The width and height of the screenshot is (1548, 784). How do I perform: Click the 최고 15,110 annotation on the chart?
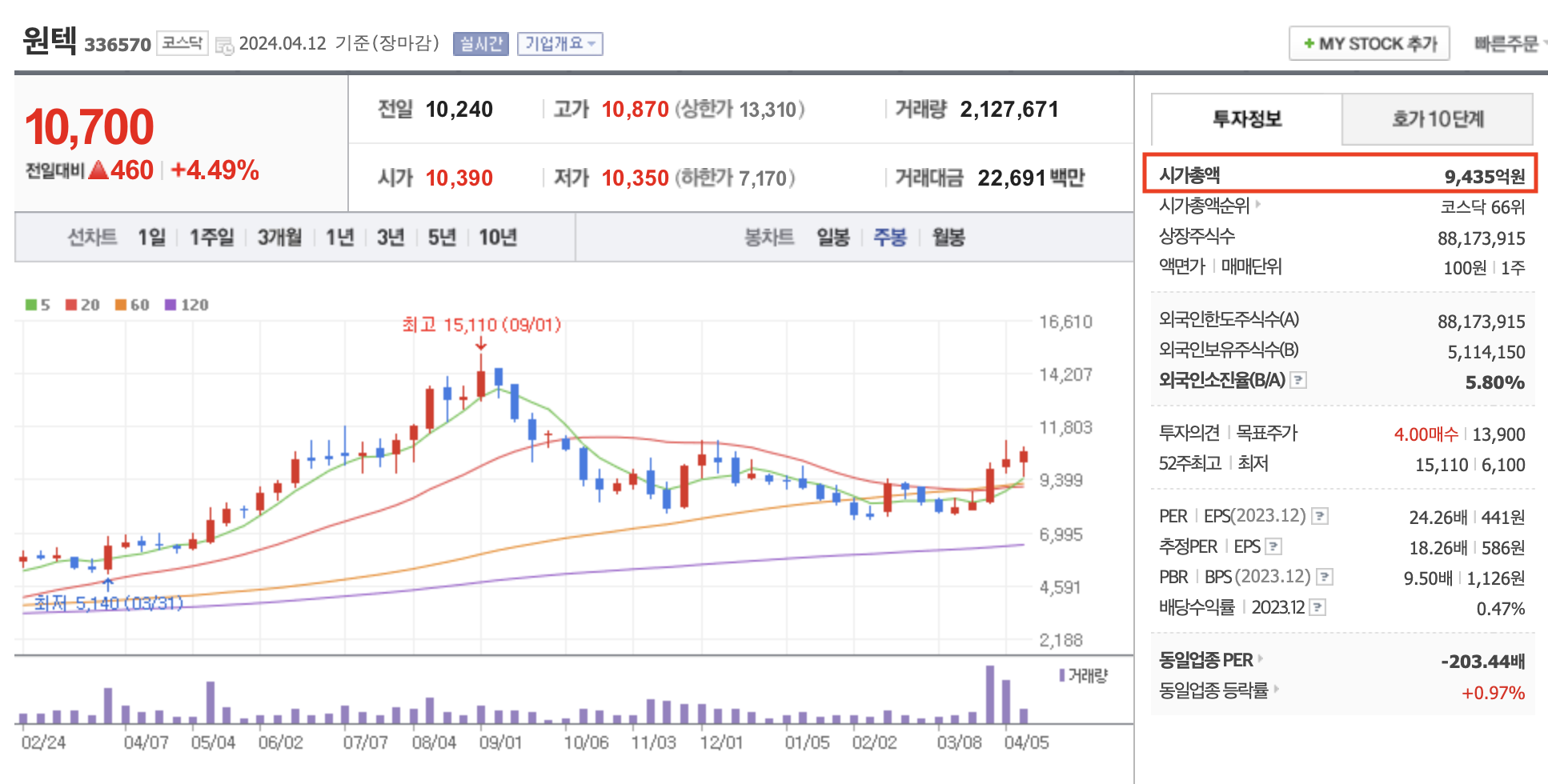(482, 325)
